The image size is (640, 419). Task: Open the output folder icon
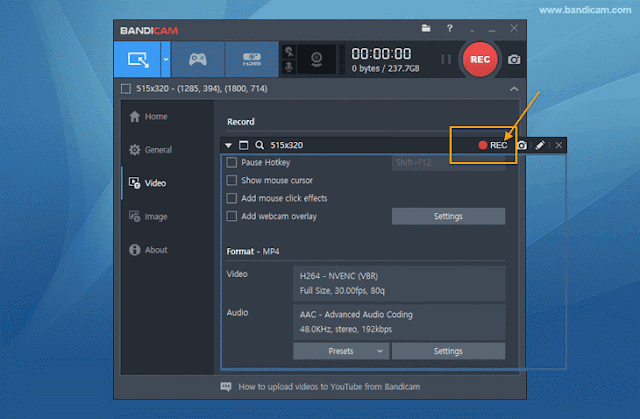426,28
